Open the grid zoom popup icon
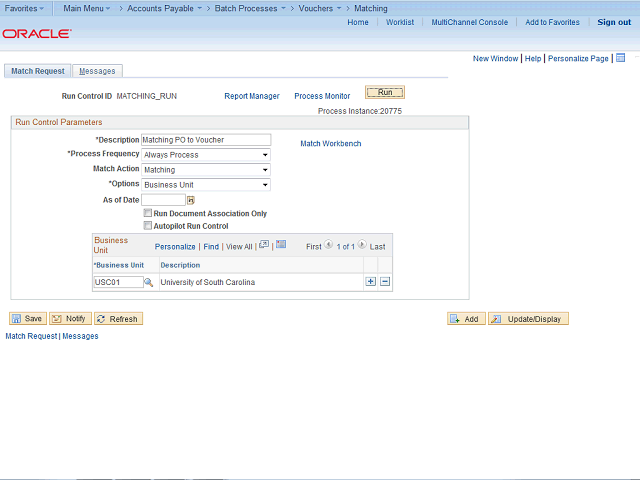The height and width of the screenshot is (480, 640). point(264,244)
